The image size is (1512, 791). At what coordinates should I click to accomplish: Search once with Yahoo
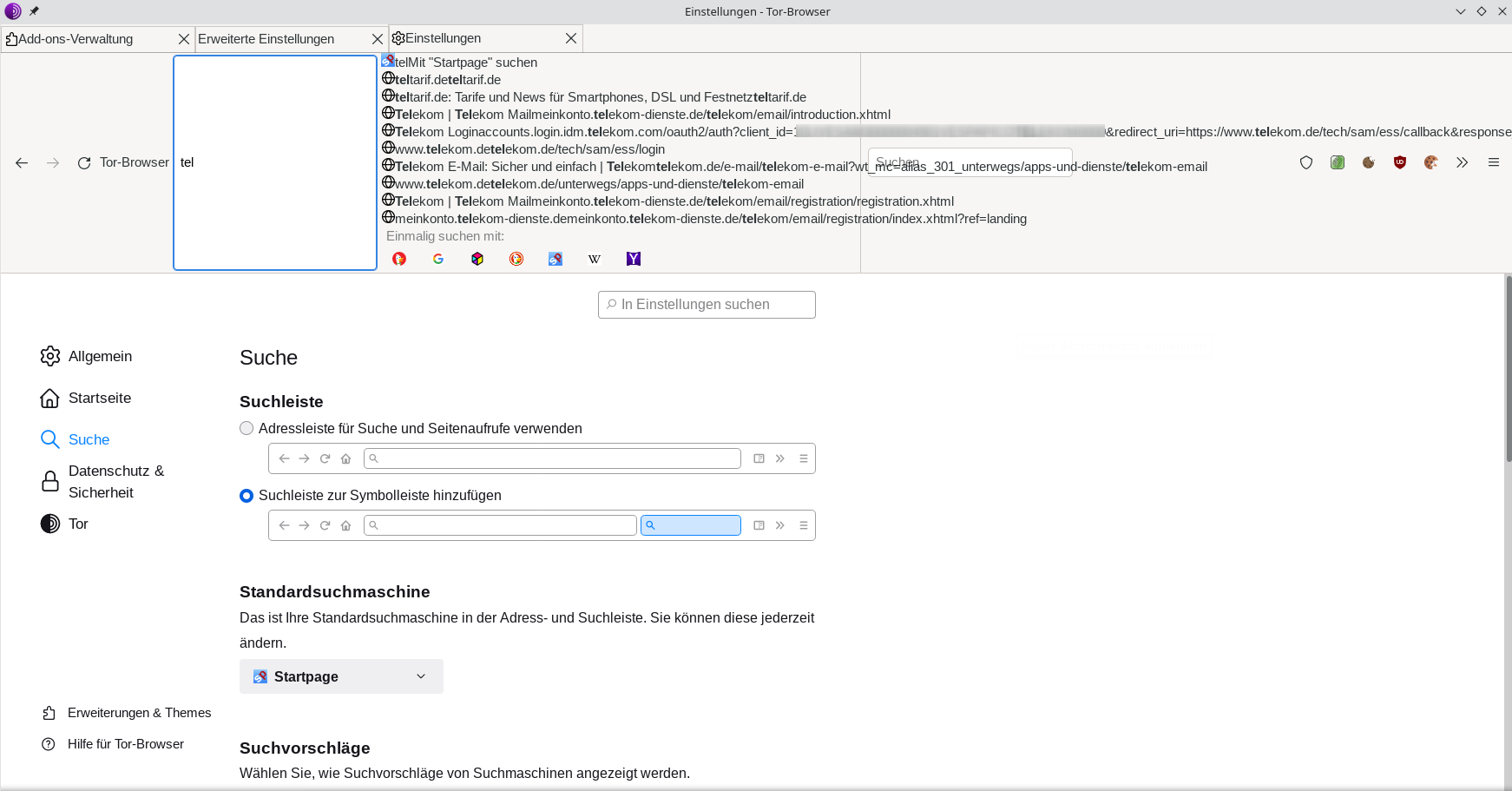tap(634, 259)
